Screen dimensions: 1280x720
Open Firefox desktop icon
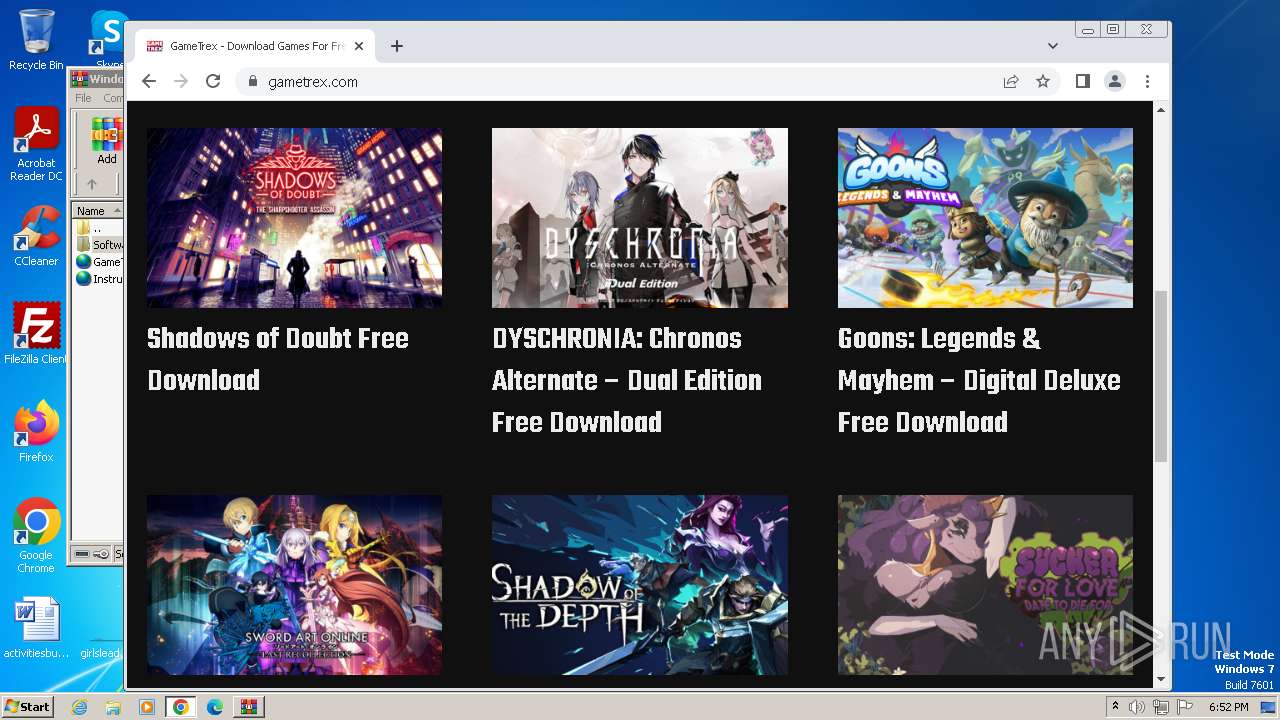coord(36,432)
